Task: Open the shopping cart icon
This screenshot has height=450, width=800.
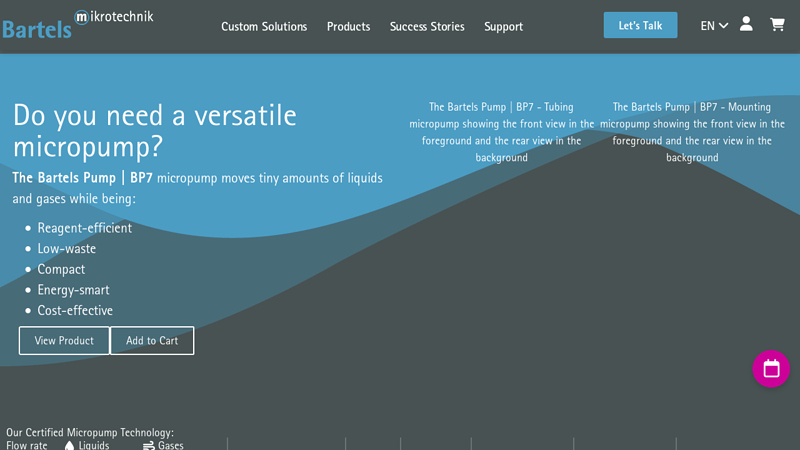Action: click(x=777, y=24)
